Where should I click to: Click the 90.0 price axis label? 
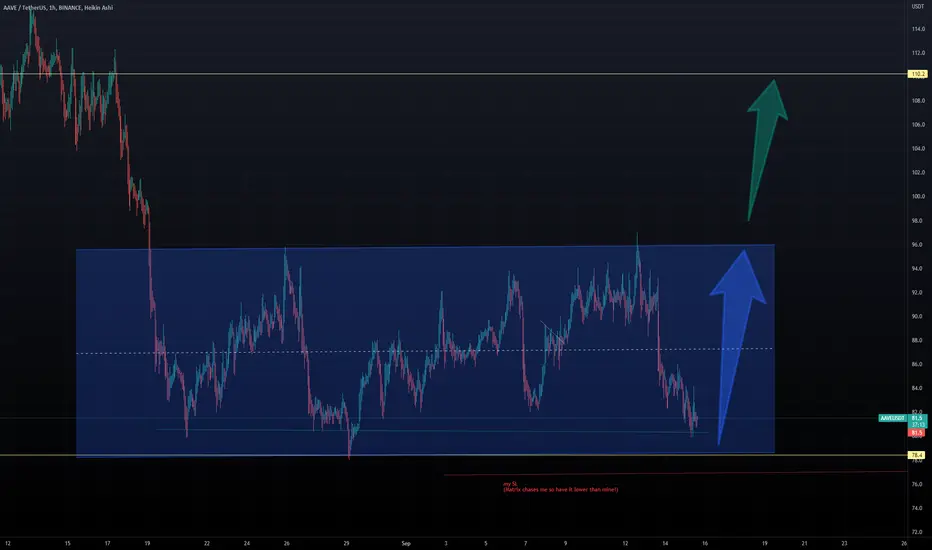pos(917,316)
